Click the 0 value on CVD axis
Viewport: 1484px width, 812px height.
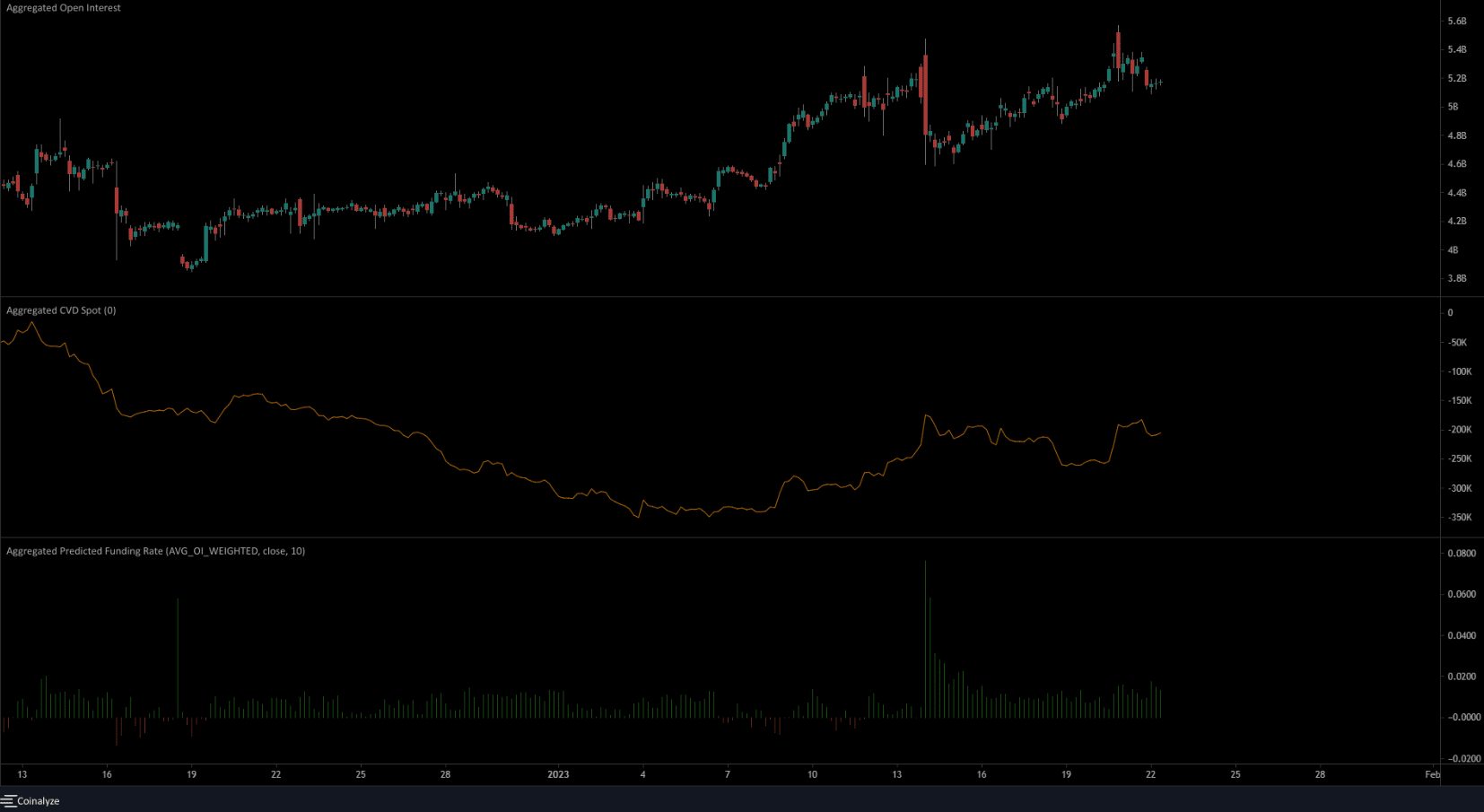1450,313
